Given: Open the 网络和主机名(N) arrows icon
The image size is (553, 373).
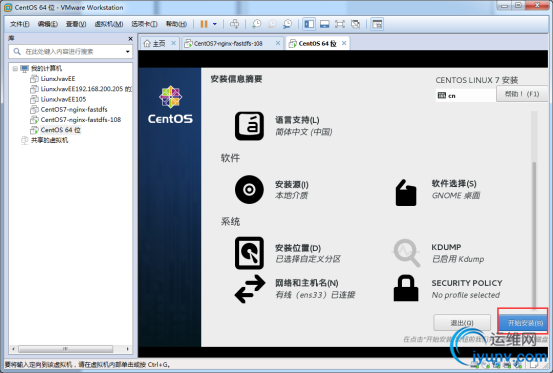Looking at the screenshot, I should pyautogui.click(x=250, y=289).
